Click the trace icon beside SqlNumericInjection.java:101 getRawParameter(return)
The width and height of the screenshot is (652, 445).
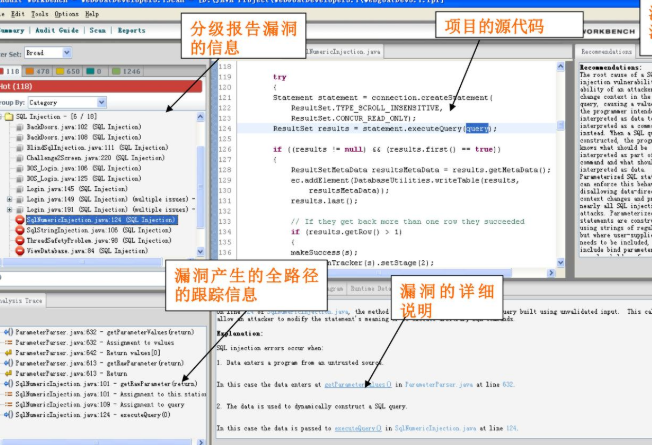(x=8, y=384)
